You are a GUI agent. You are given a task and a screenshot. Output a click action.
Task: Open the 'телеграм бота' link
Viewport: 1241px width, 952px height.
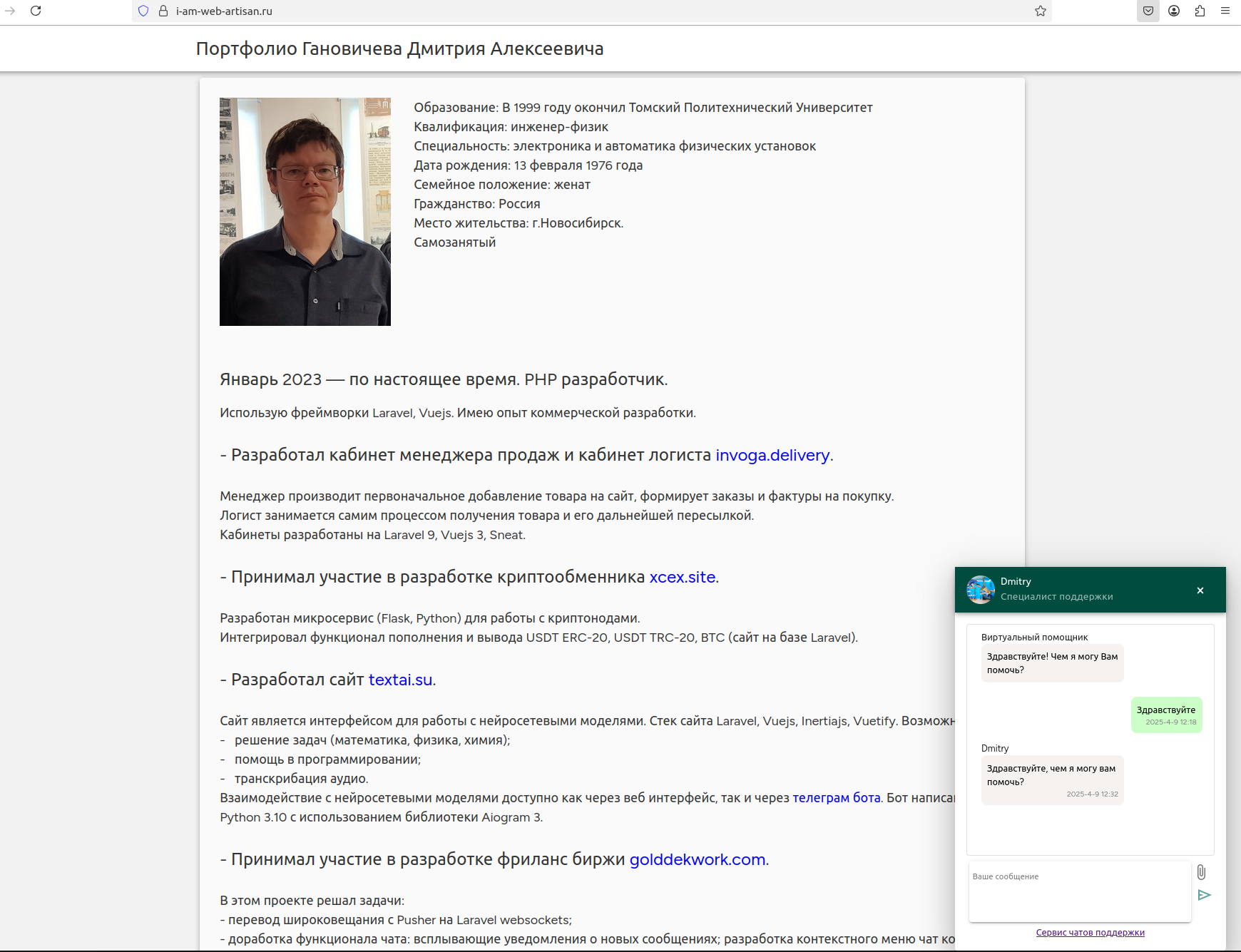(837, 798)
